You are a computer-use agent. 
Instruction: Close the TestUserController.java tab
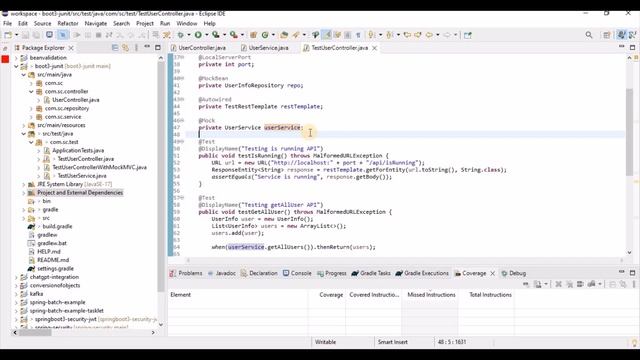(x=374, y=48)
